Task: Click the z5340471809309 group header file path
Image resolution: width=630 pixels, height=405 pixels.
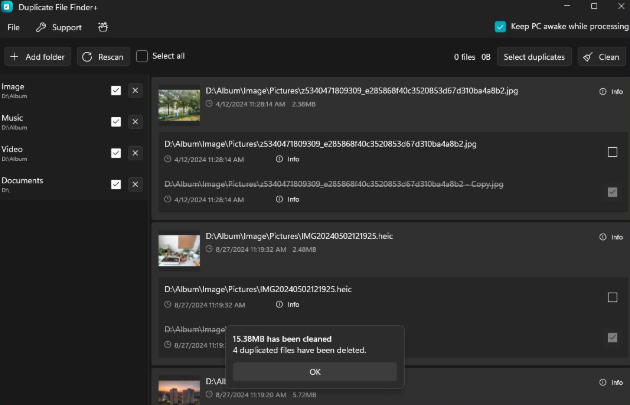Action: [x=362, y=91]
